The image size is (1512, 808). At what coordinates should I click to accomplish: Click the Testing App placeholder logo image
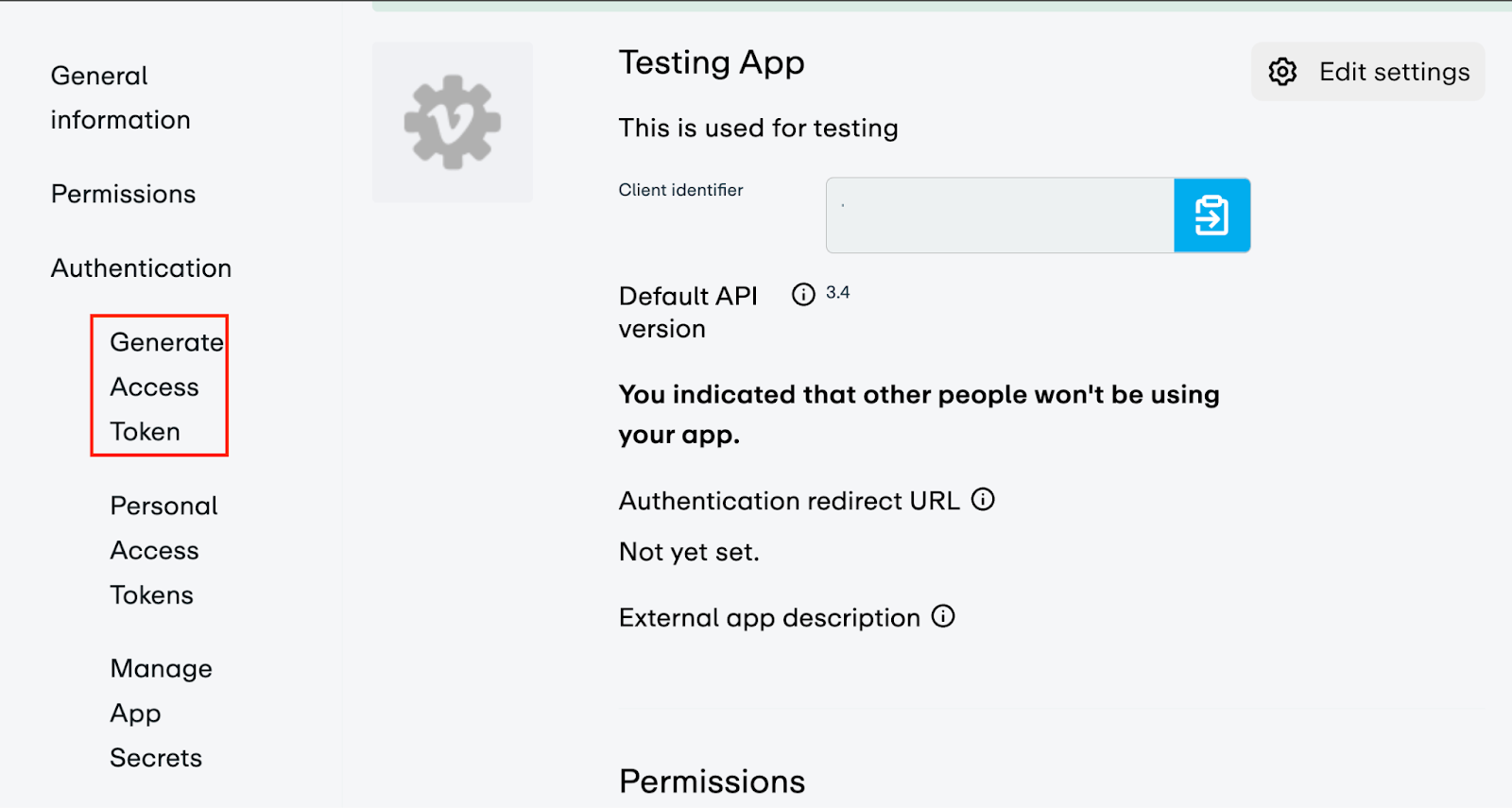[453, 122]
